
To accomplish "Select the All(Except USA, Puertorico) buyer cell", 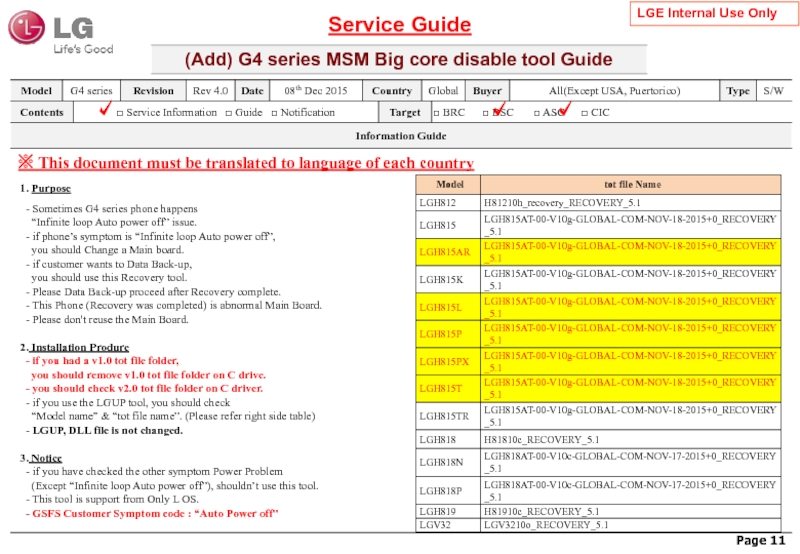I will pyautogui.click(x=614, y=91).
